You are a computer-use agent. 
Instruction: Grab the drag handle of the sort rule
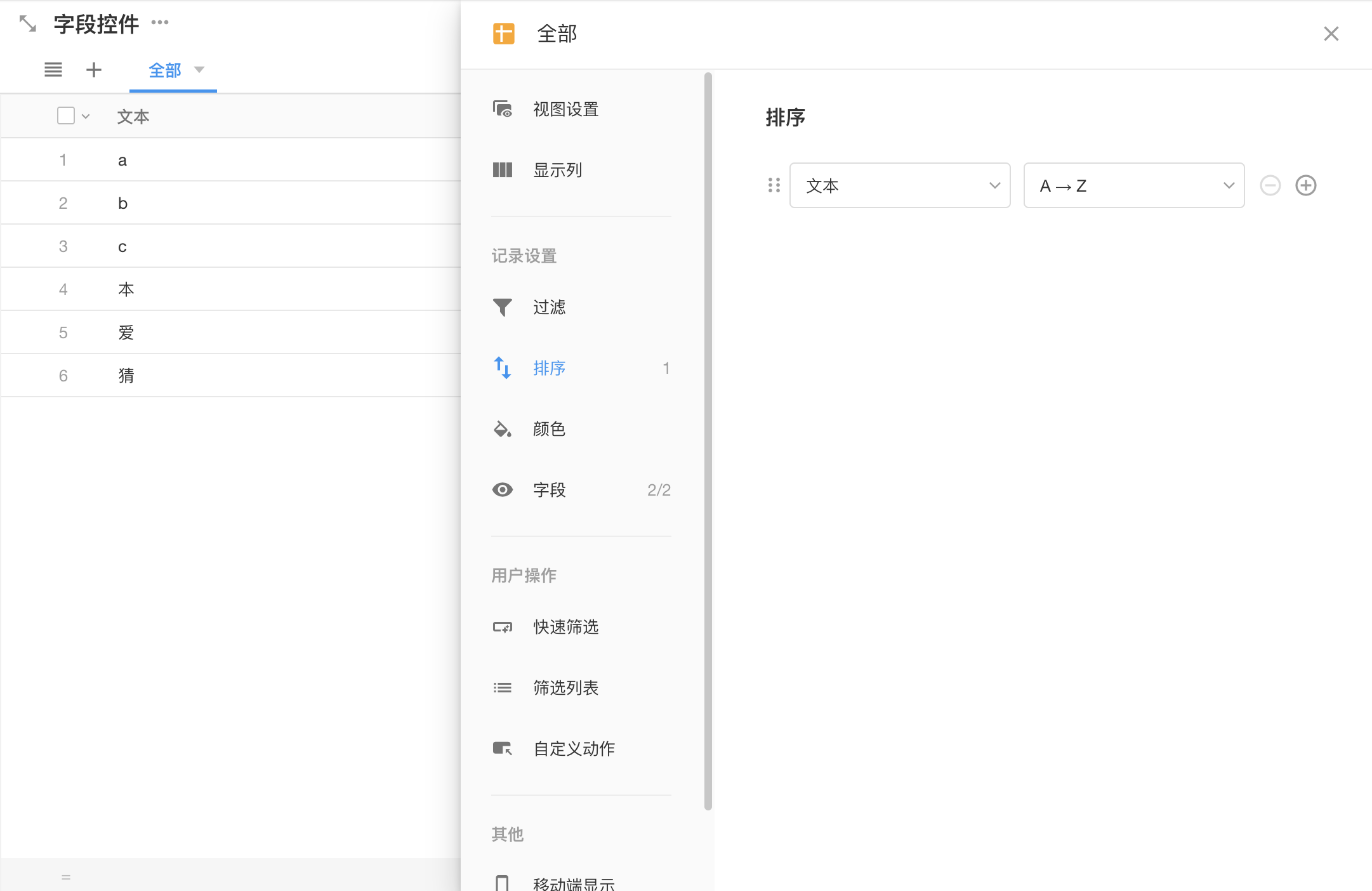click(774, 185)
